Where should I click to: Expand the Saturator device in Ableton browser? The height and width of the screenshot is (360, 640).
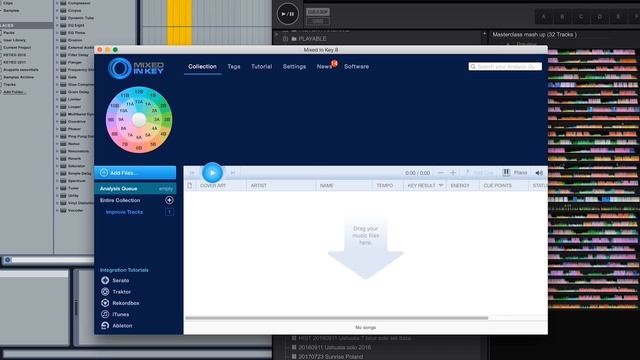(x=57, y=166)
